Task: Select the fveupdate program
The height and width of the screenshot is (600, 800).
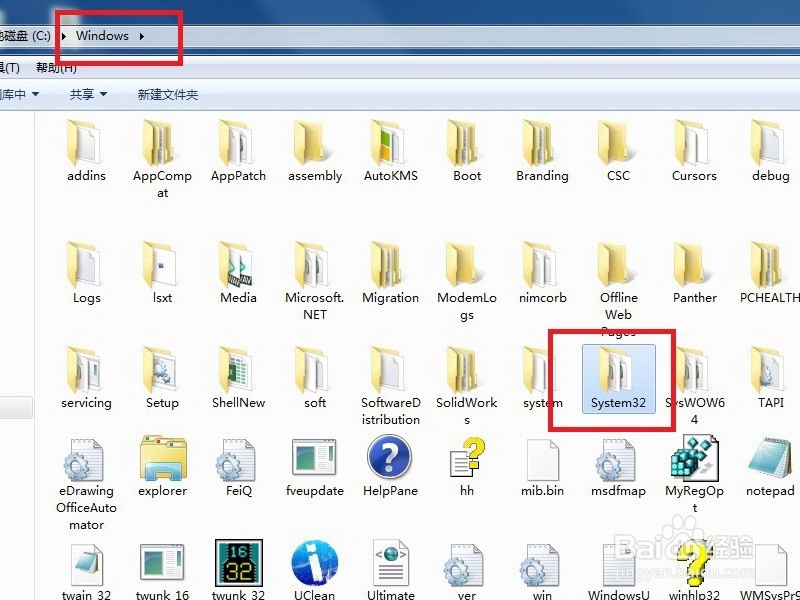Action: (315, 466)
